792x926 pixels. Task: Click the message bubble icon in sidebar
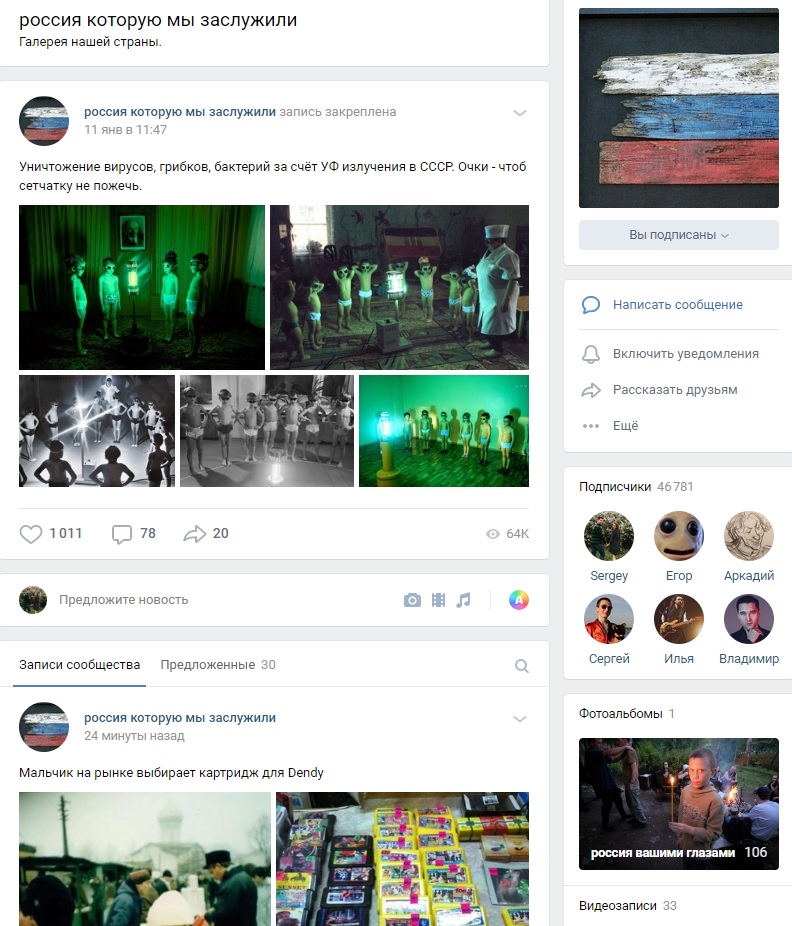(591, 305)
